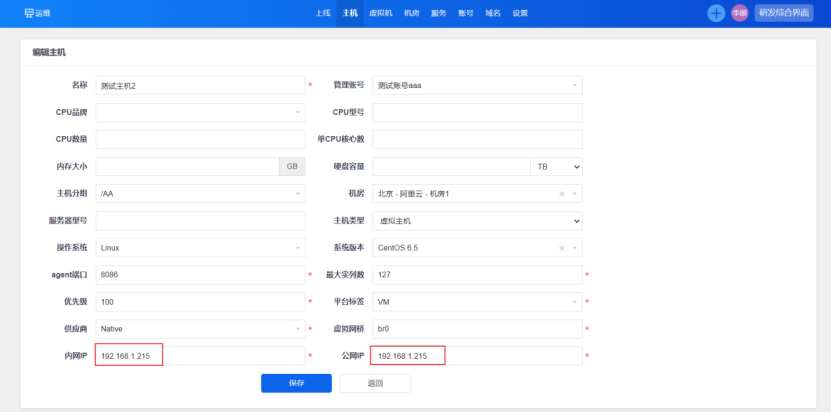Expand the 供应商 Native dropdown
This screenshot has width=831, height=413.
pos(200,329)
